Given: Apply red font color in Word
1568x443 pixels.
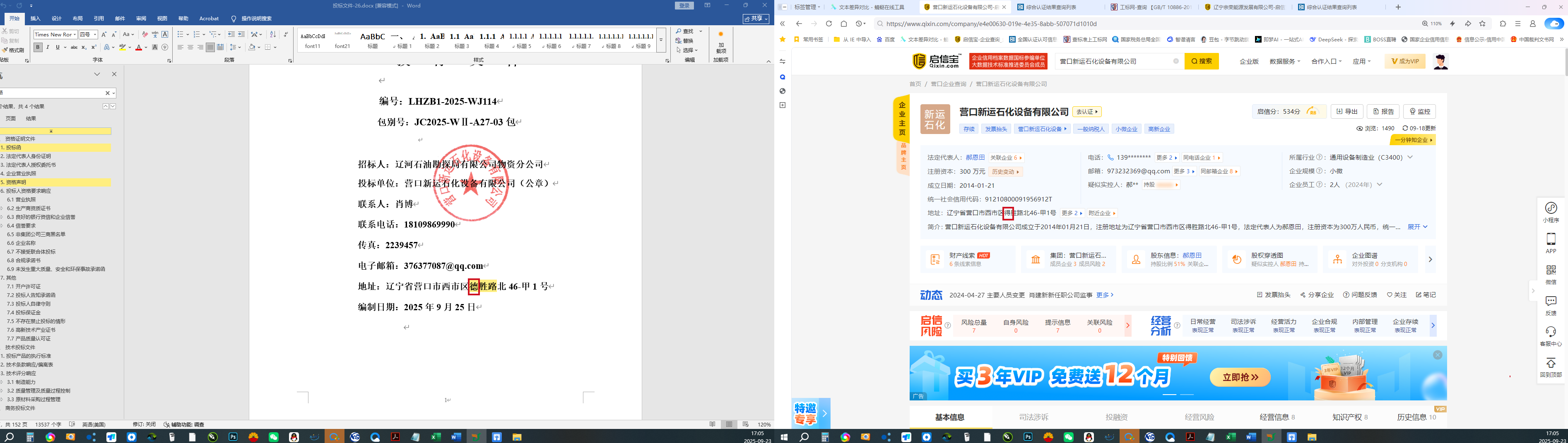Looking at the screenshot, I should (x=139, y=48).
